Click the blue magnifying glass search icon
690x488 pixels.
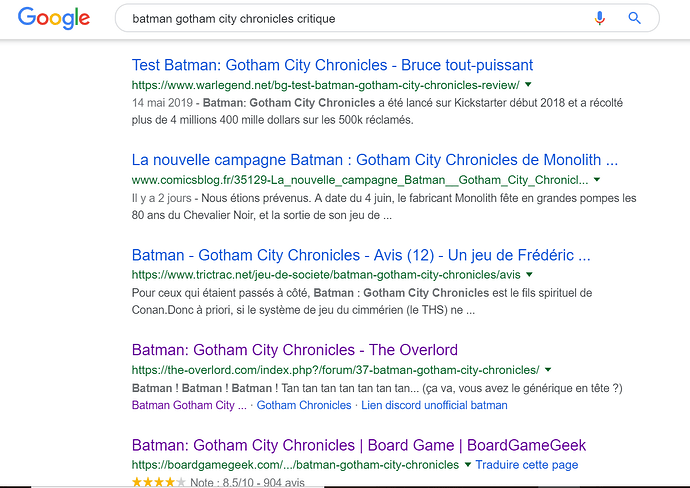point(634,18)
